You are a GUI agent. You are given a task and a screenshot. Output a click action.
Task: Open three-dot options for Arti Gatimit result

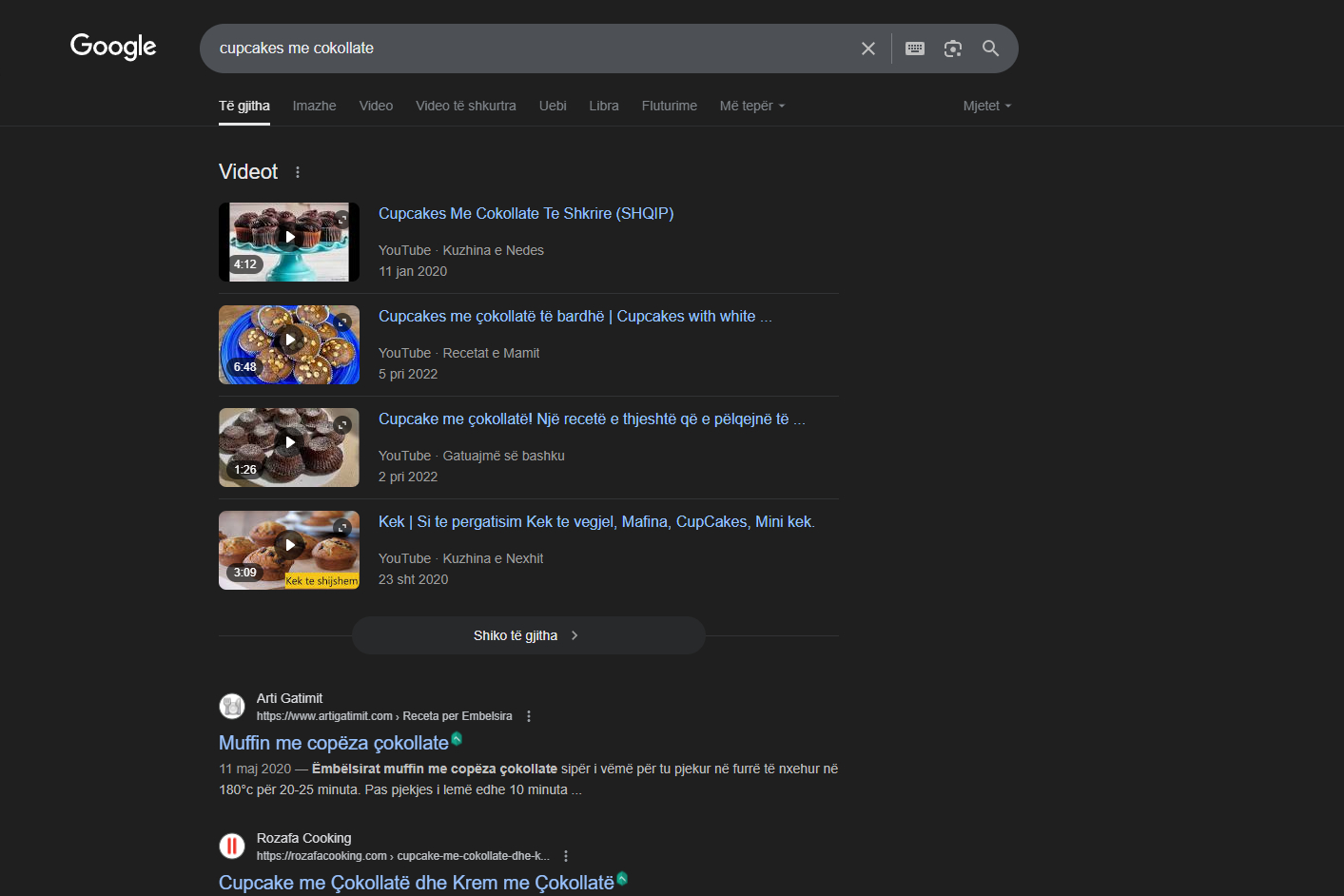(x=529, y=716)
